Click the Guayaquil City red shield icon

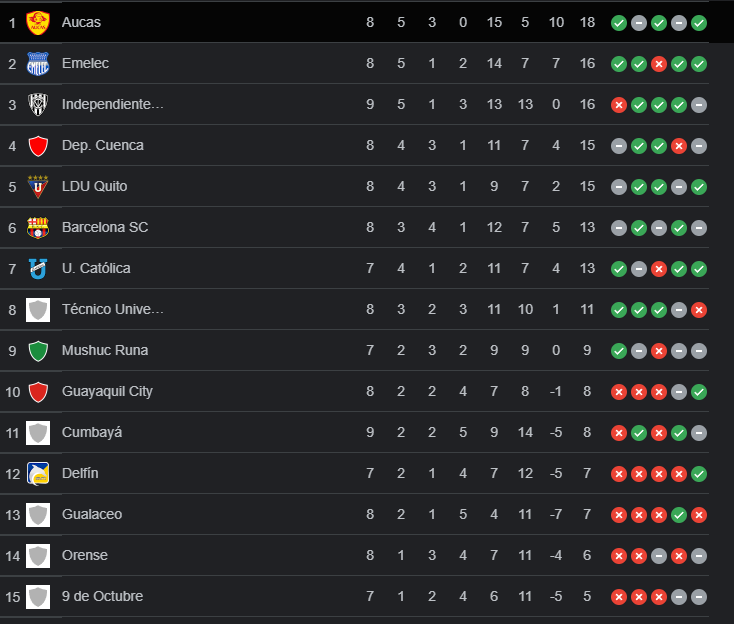tap(38, 391)
